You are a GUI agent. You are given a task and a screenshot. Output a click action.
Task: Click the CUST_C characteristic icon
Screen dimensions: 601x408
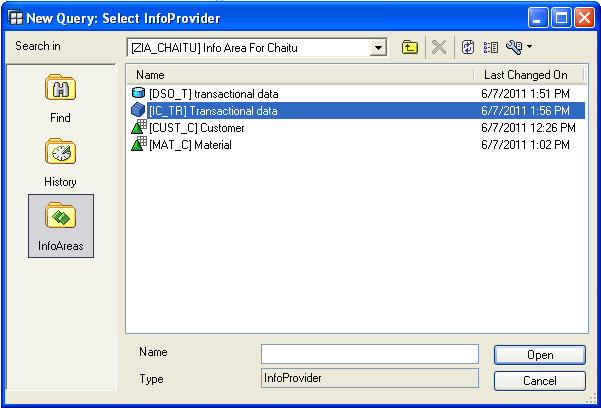pos(139,127)
